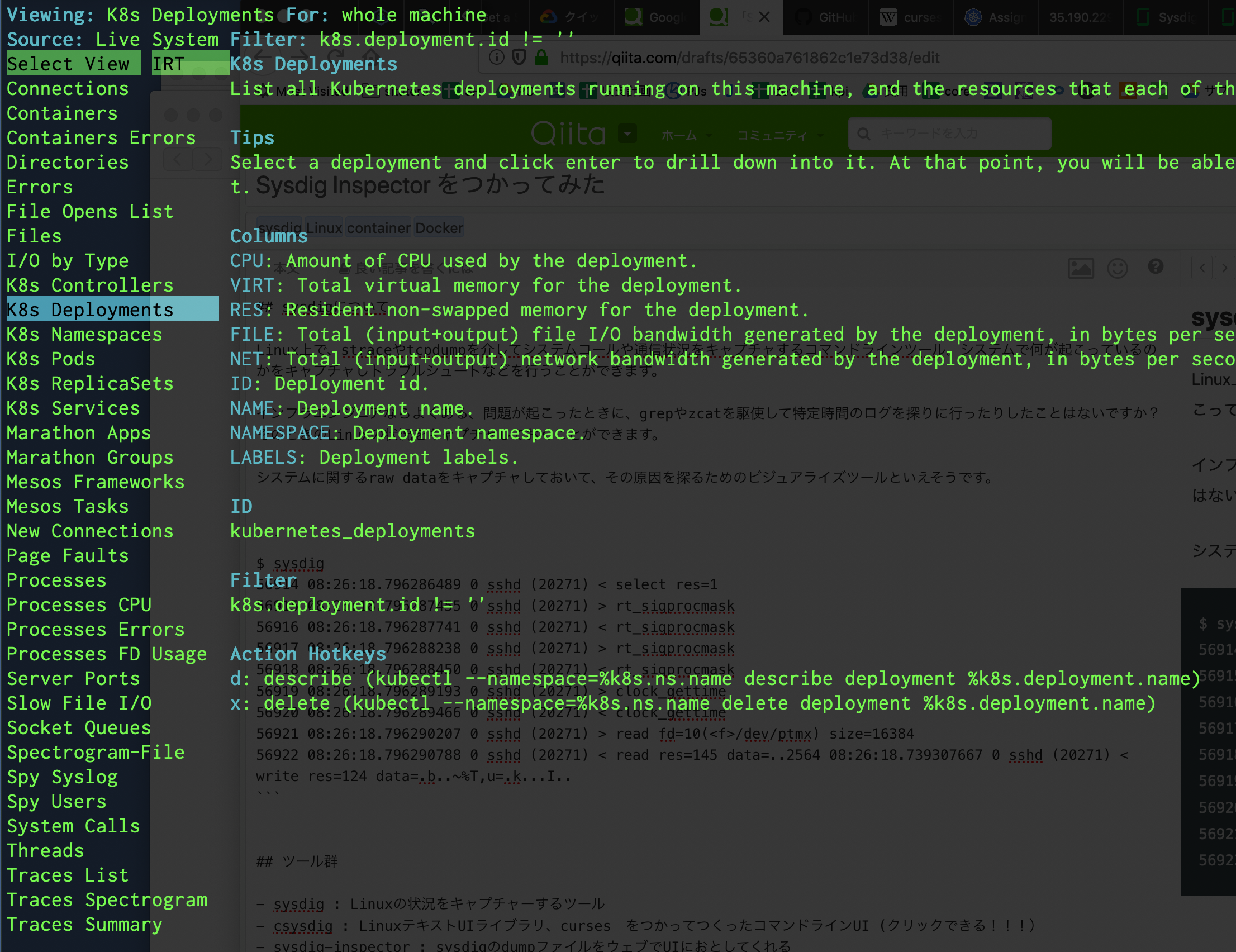Select the Processes CPU view in the sidebar

[x=79, y=604]
